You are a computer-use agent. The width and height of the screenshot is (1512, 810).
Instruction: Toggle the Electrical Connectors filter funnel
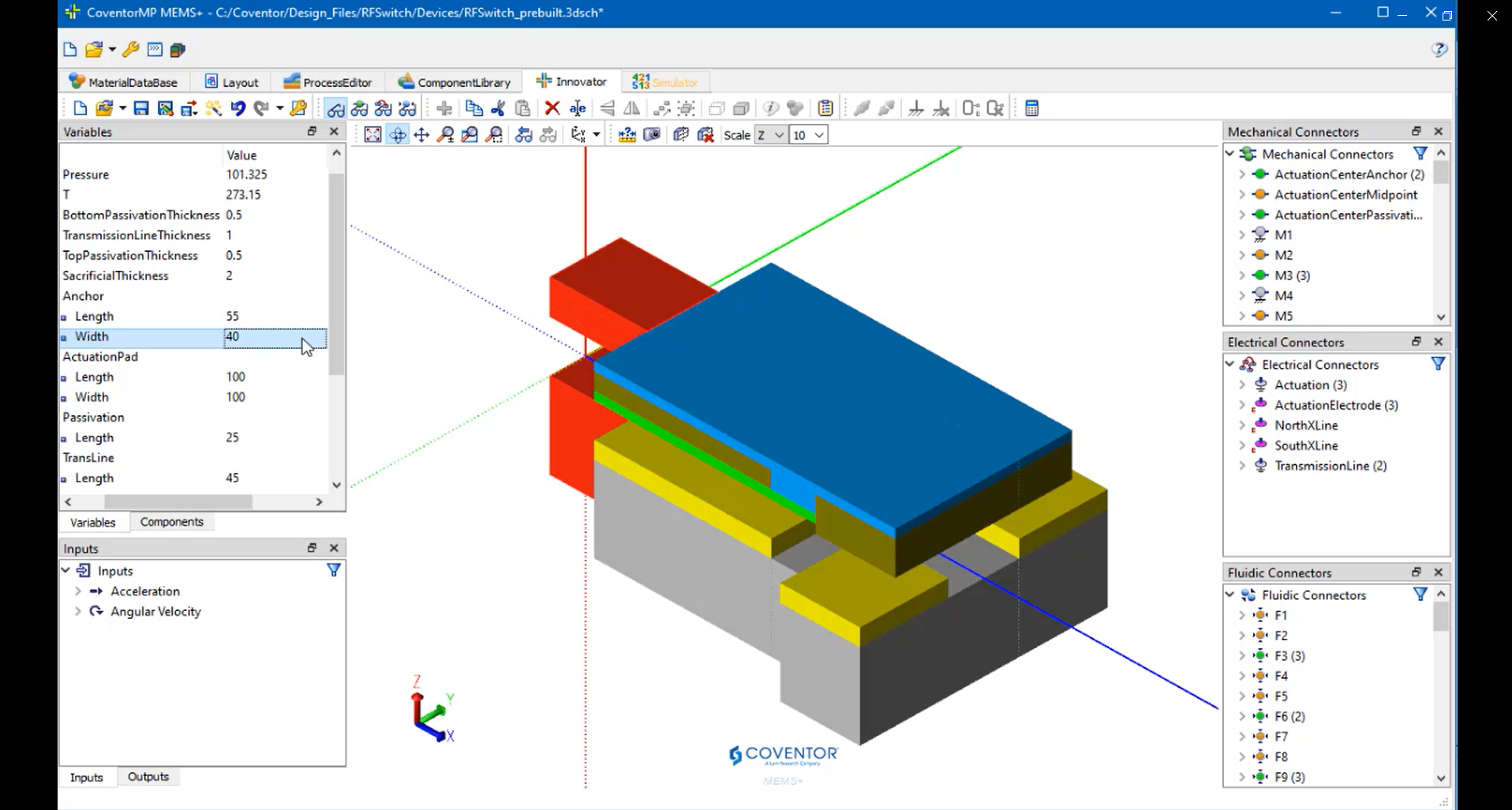[x=1438, y=364]
